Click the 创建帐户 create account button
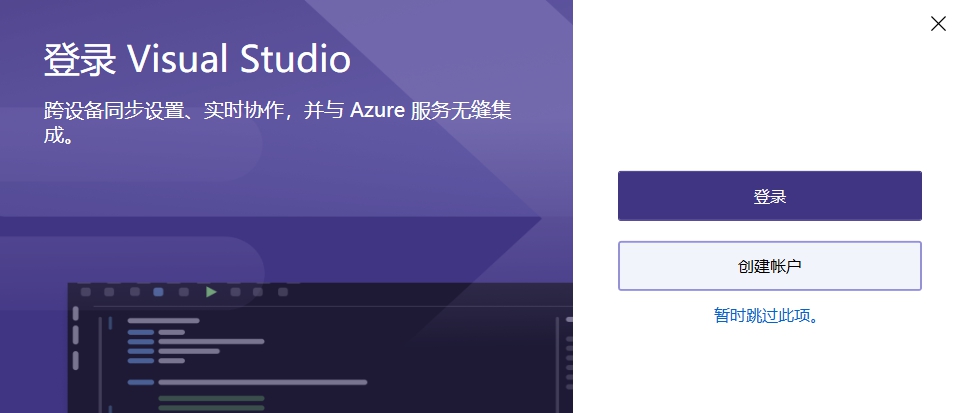Screen dimensions: 961x413 pos(769,266)
